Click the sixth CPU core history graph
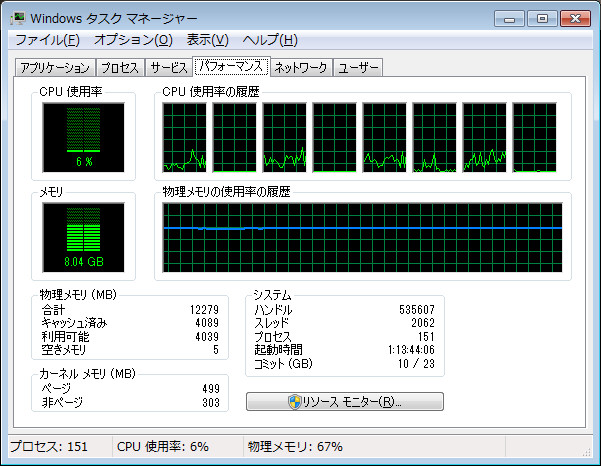 pos(435,137)
